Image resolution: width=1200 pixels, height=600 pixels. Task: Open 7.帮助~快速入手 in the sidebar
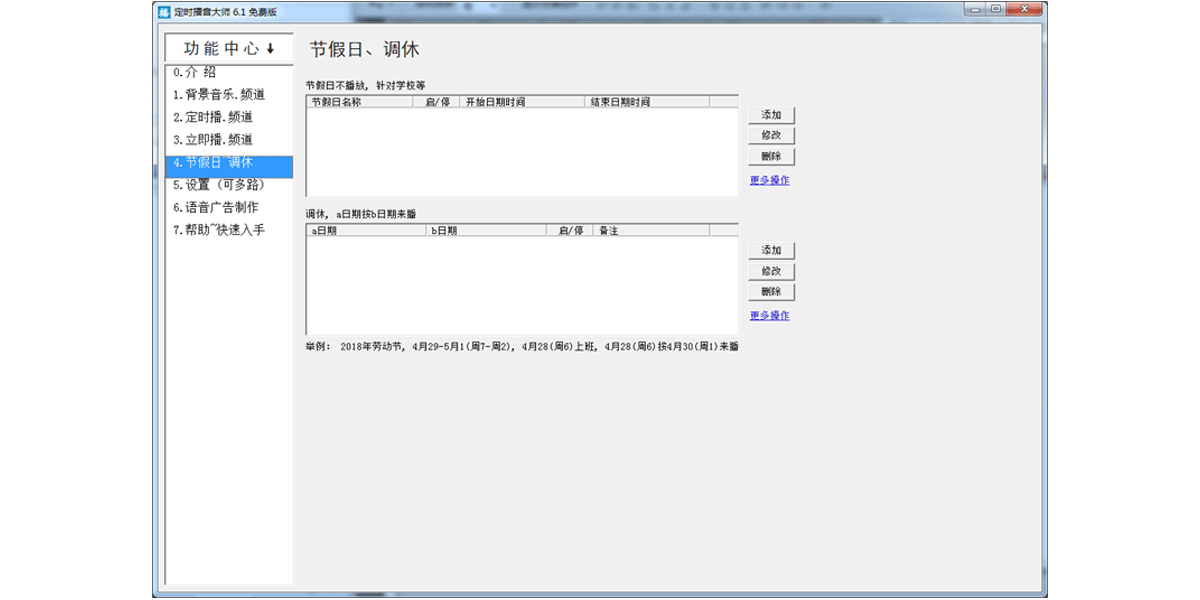pos(218,230)
